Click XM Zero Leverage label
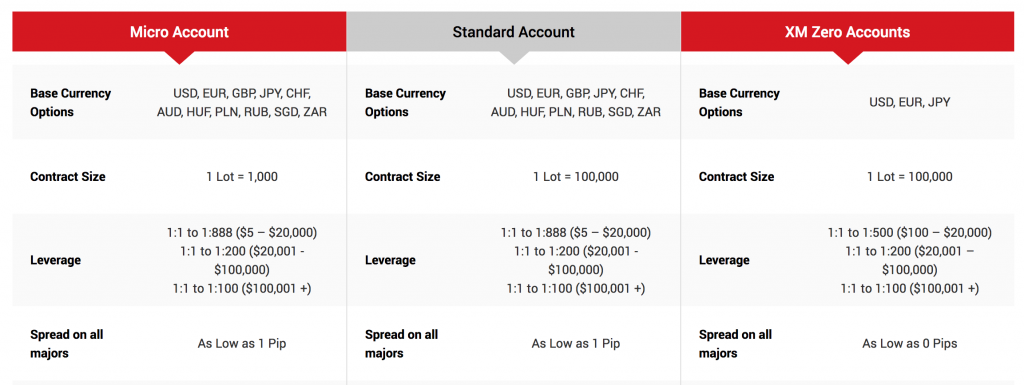 724,260
